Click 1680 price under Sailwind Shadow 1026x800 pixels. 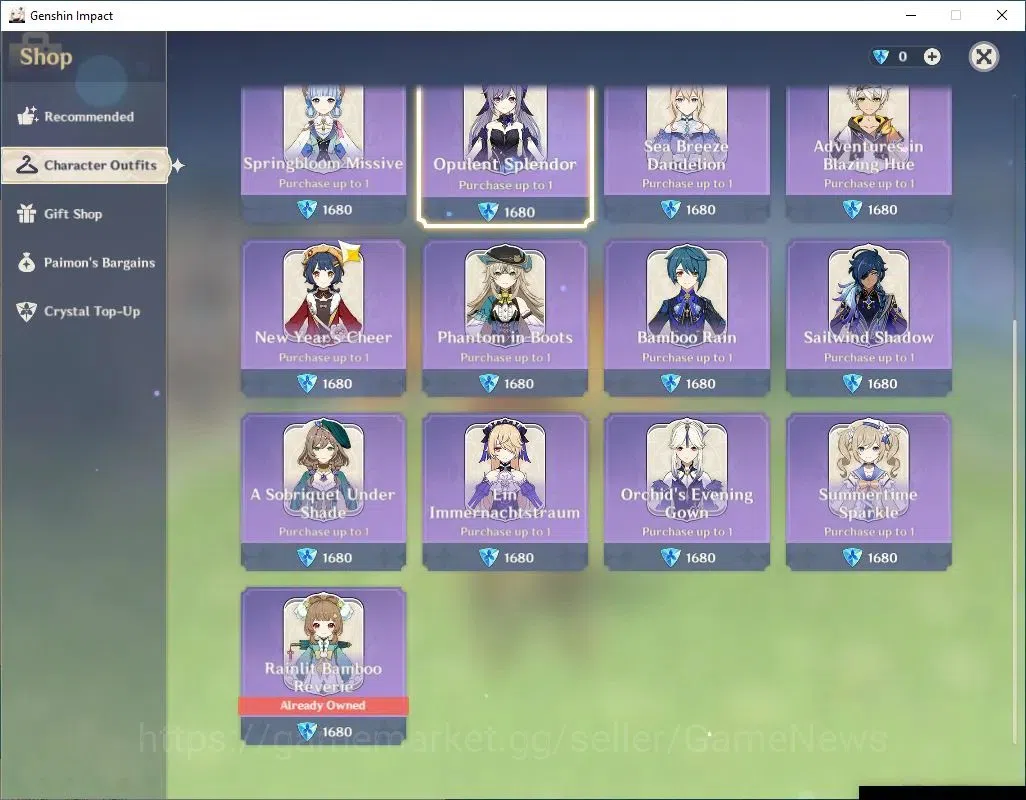point(882,384)
